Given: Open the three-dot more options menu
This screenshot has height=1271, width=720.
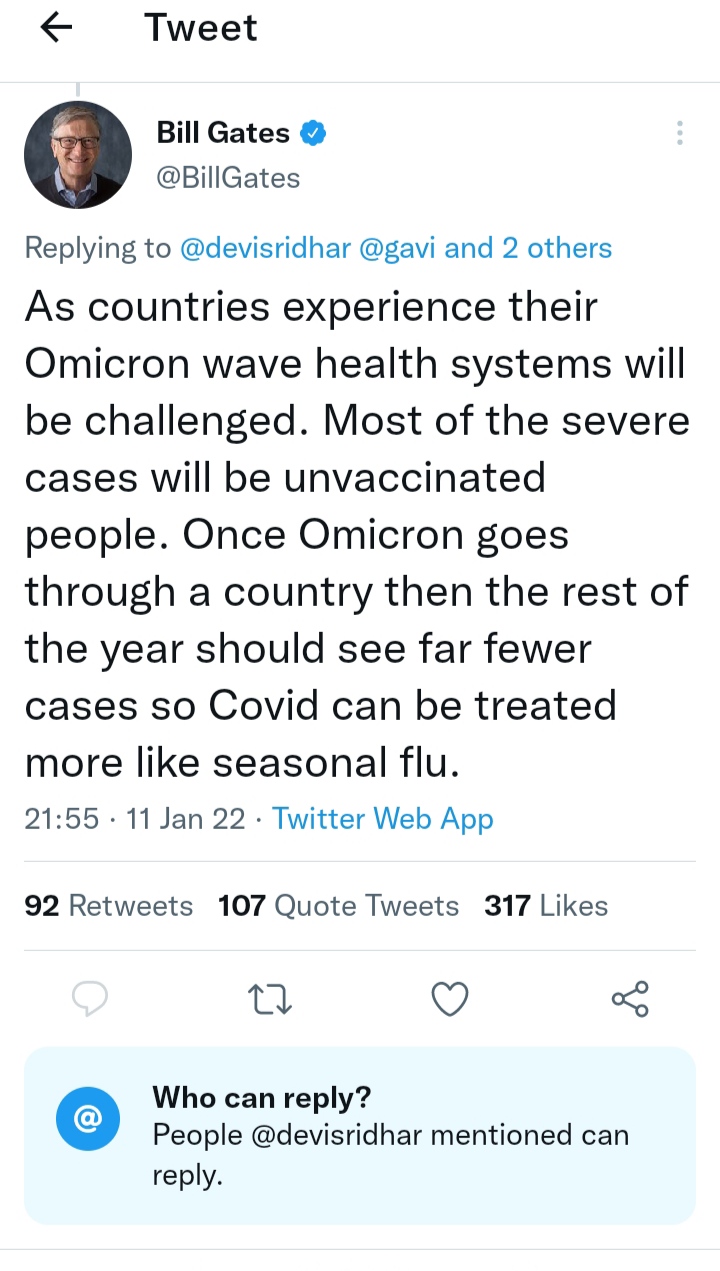Looking at the screenshot, I should point(679,134).
